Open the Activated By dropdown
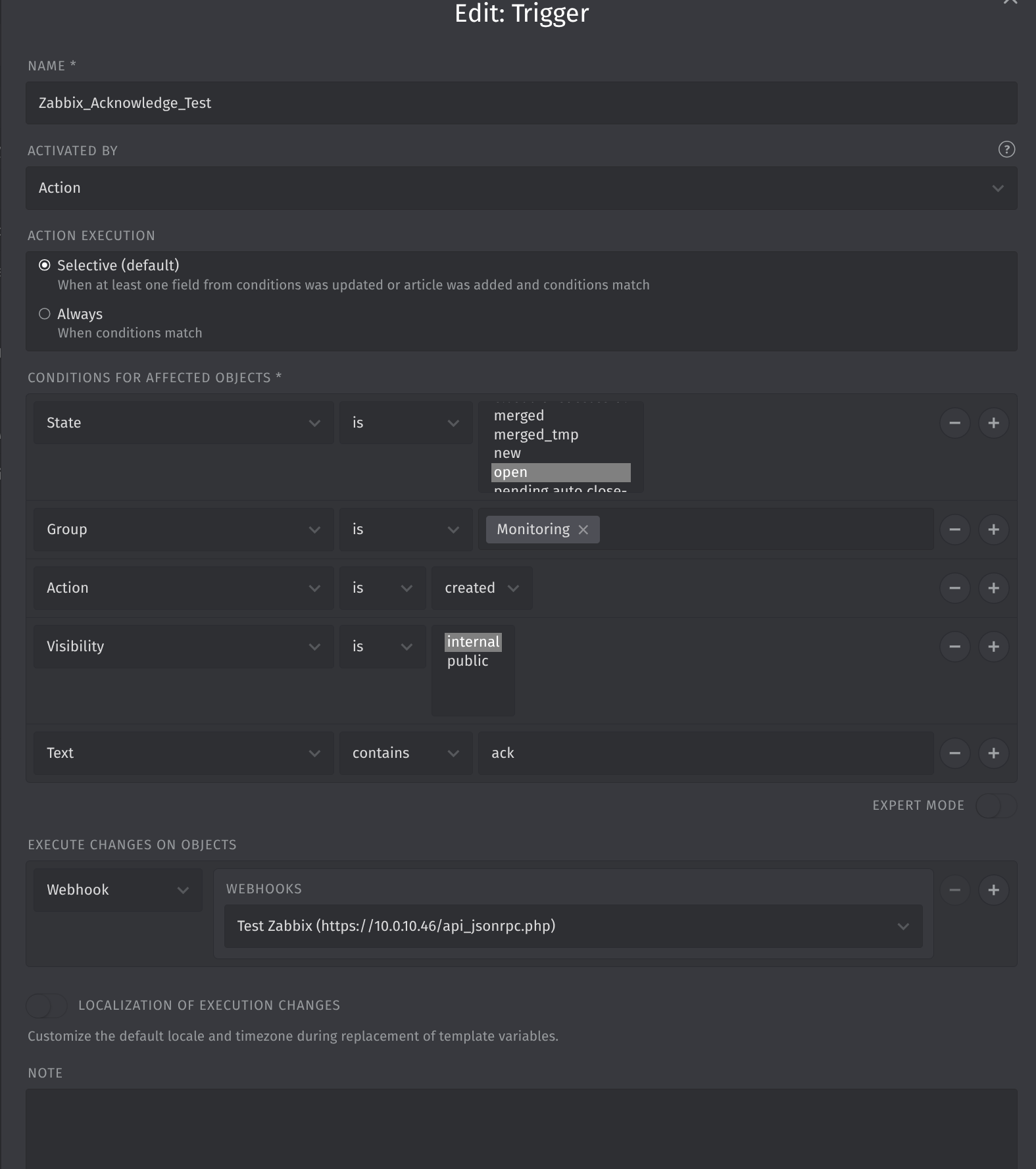Screen dimensions: 1036x1169 point(521,188)
